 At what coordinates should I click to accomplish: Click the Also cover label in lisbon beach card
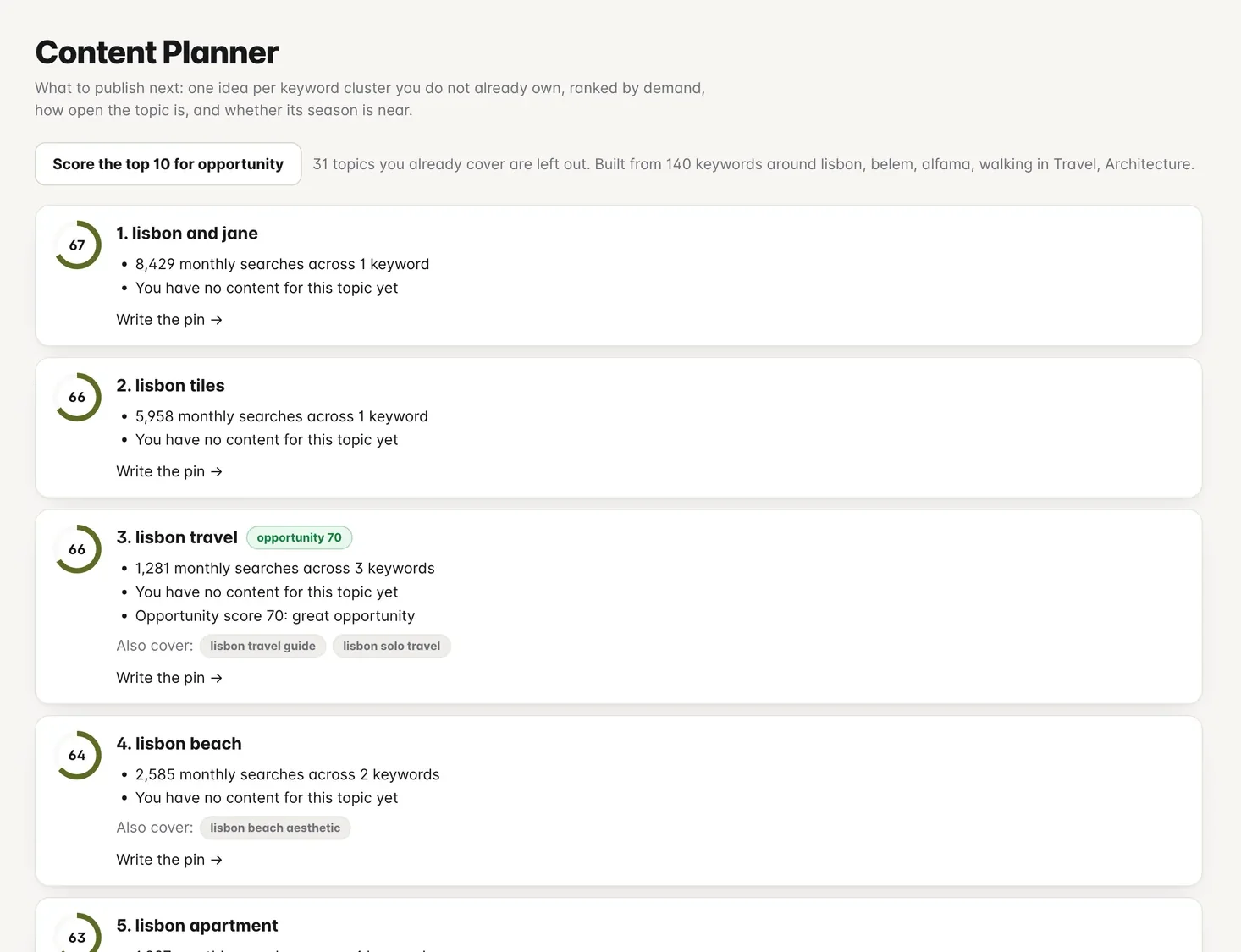coord(155,828)
